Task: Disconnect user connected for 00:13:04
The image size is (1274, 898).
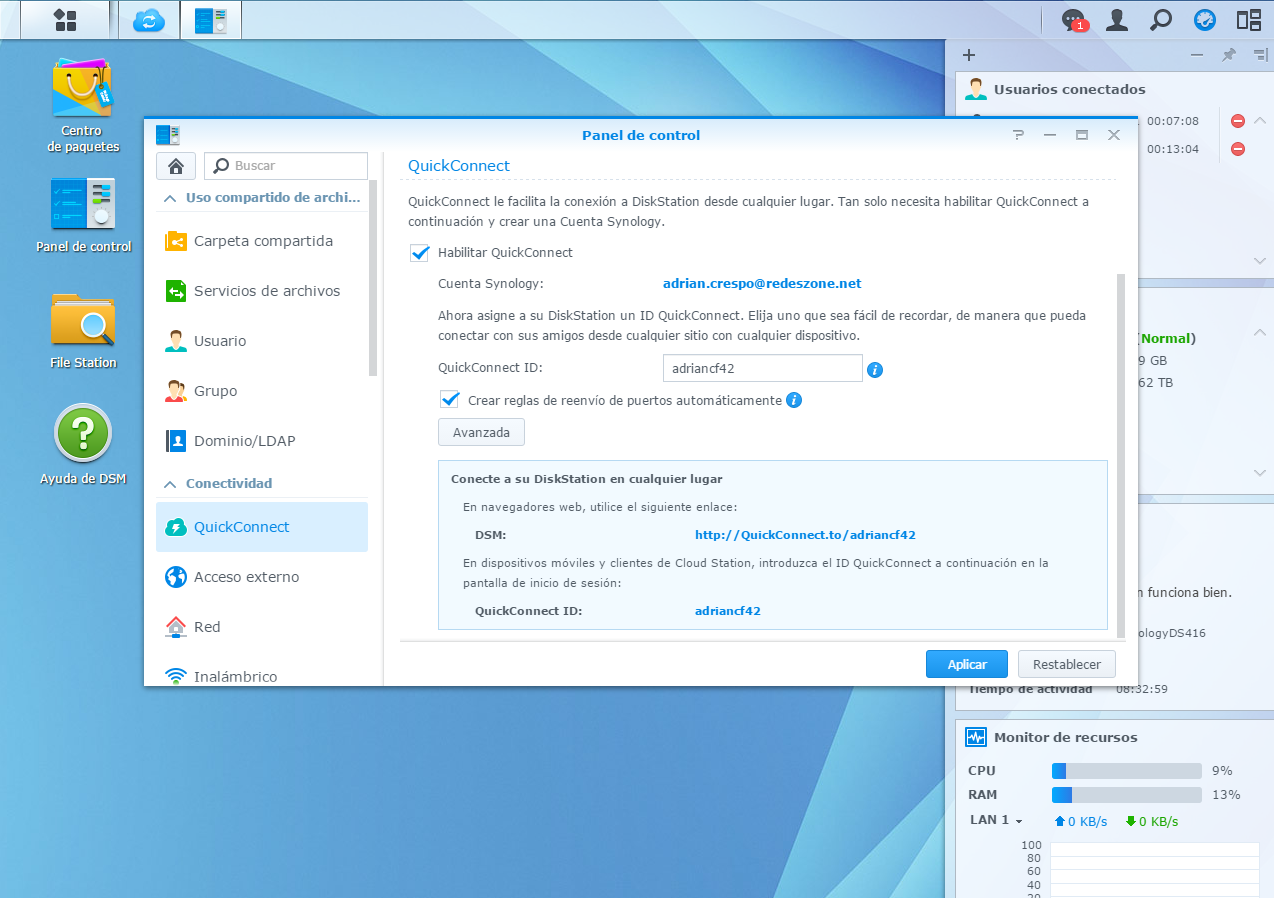Action: pyautogui.click(x=1237, y=149)
